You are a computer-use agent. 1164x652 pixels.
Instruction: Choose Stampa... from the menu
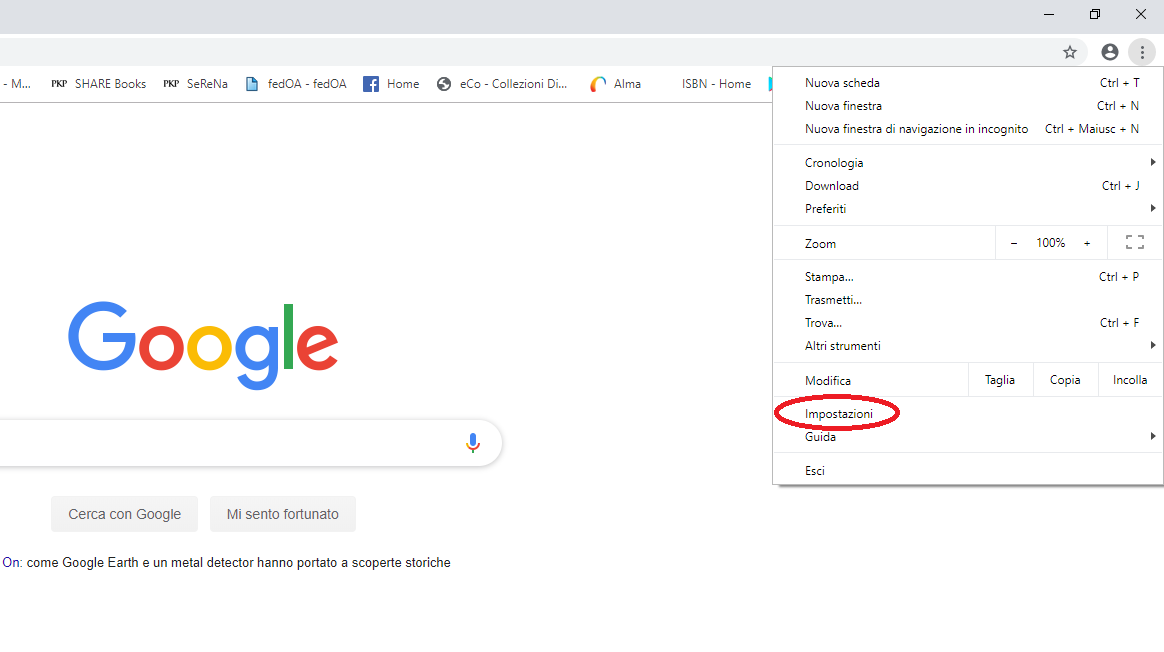[x=968, y=277]
